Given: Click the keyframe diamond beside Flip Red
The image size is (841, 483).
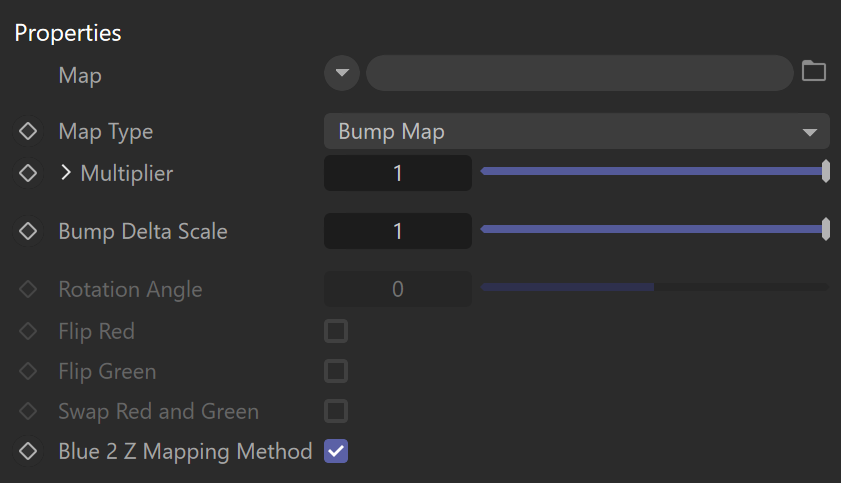Looking at the screenshot, I should (28, 331).
